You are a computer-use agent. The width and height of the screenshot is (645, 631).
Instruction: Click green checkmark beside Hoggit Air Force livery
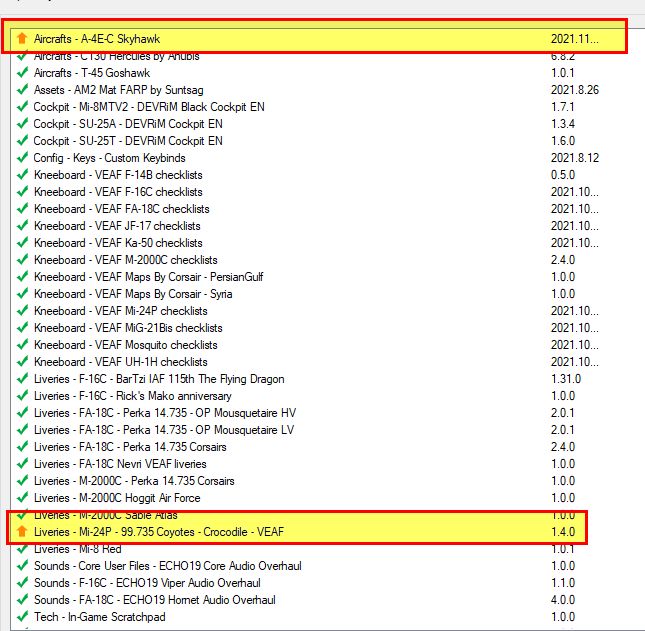point(23,498)
